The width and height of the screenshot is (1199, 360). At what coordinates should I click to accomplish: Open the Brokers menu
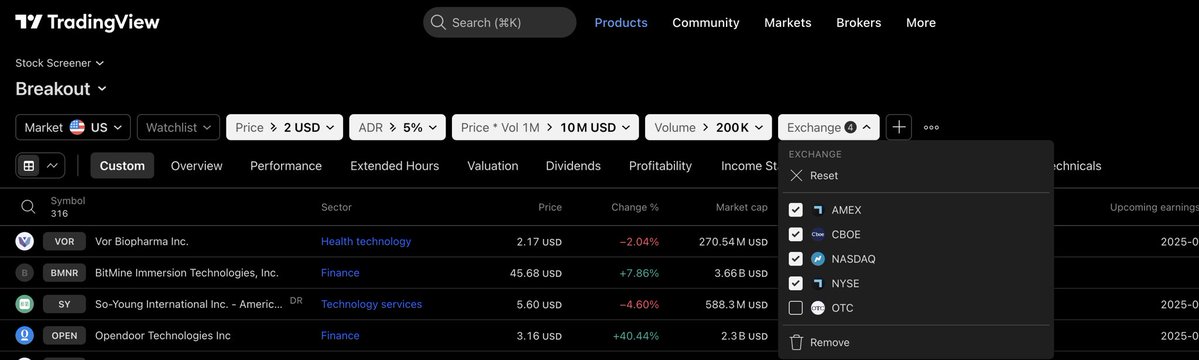[859, 23]
